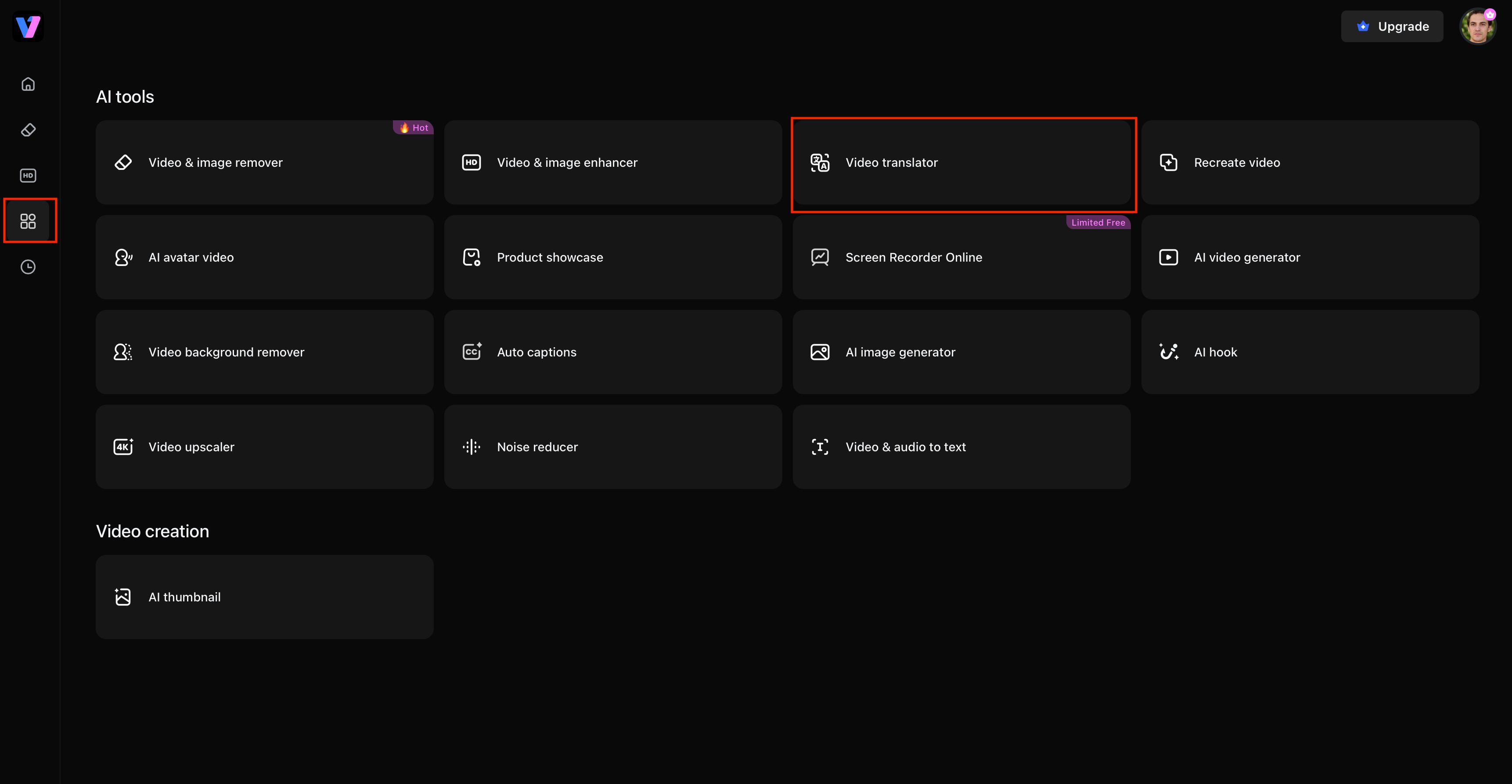Click the AI avatar video icon
Image resolution: width=1512 pixels, height=784 pixels.
point(123,258)
